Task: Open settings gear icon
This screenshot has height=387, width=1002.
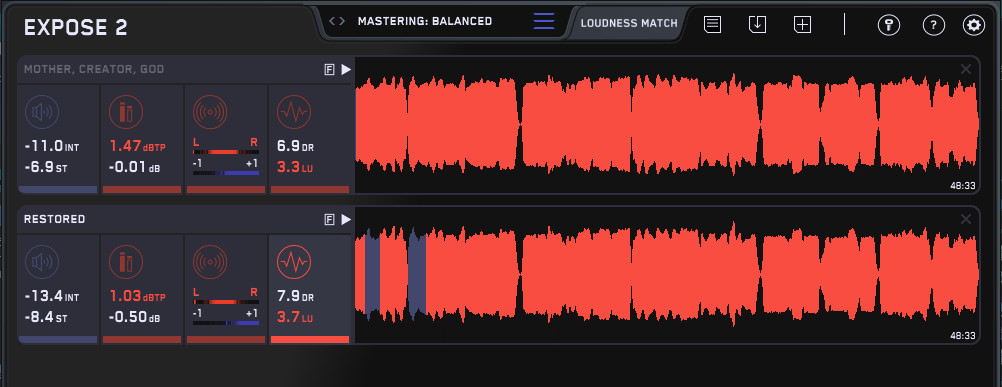Action: click(x=974, y=26)
